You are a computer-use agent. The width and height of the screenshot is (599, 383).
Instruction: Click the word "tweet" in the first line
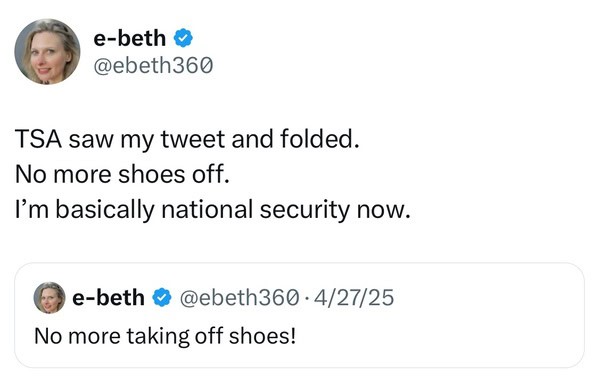click(193, 138)
